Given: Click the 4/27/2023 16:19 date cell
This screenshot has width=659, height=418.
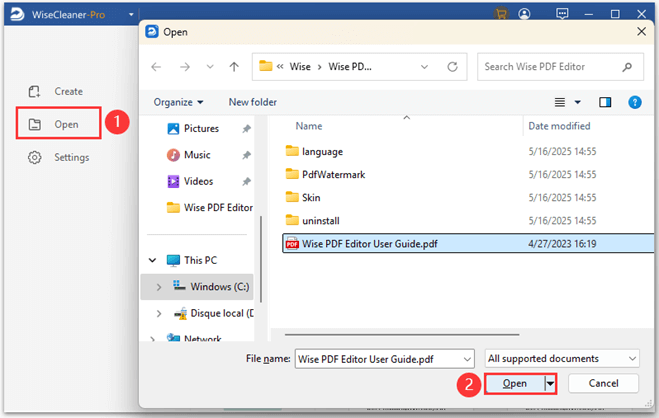Looking at the screenshot, I should tap(562, 244).
